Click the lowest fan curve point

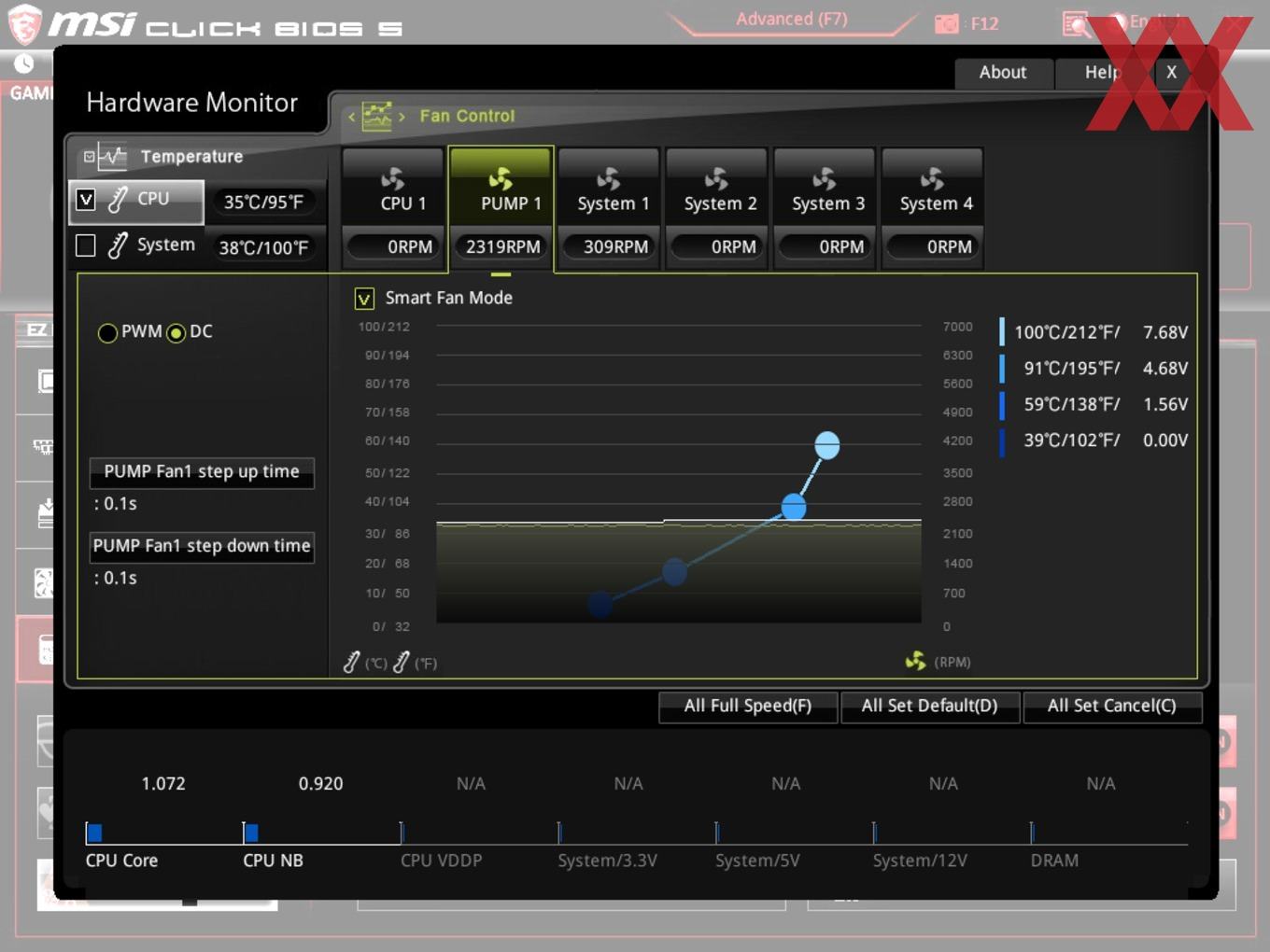click(x=600, y=604)
